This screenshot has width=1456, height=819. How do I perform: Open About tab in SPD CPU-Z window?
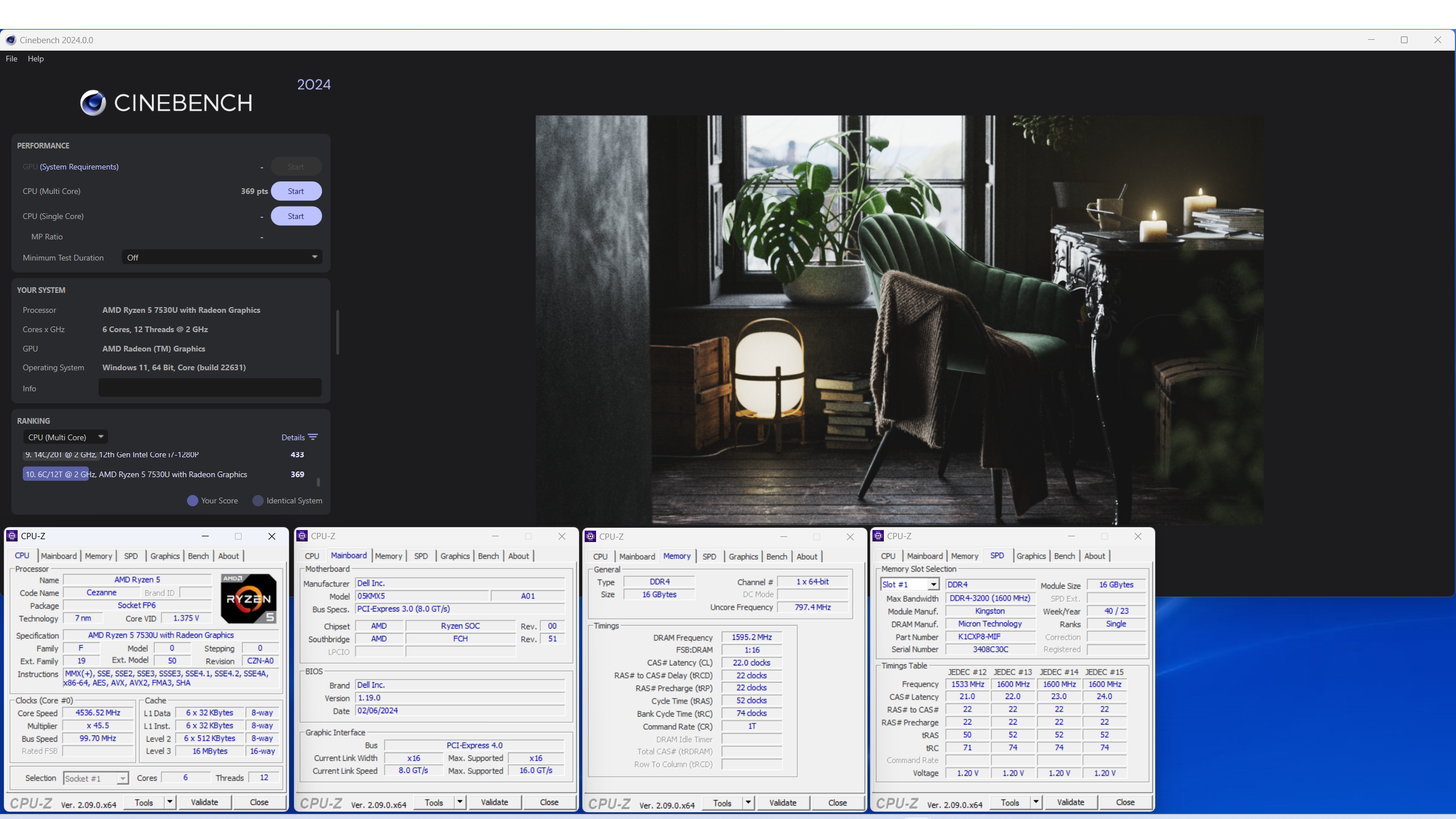coord(1094,556)
